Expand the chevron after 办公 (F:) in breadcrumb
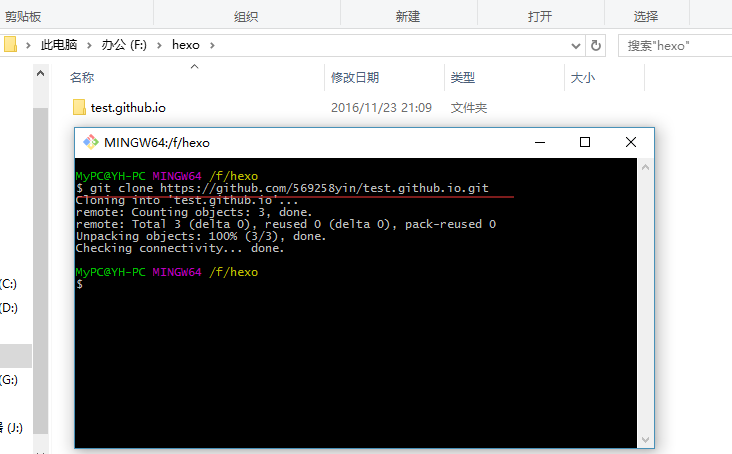This screenshot has height=454, width=732. click(x=161, y=45)
